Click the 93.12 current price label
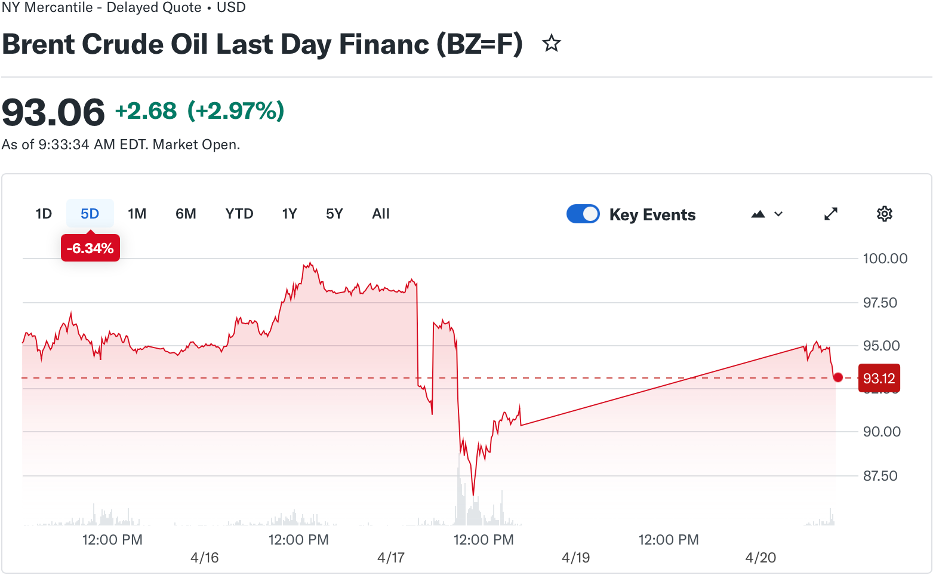The width and height of the screenshot is (936, 578). coord(878,378)
